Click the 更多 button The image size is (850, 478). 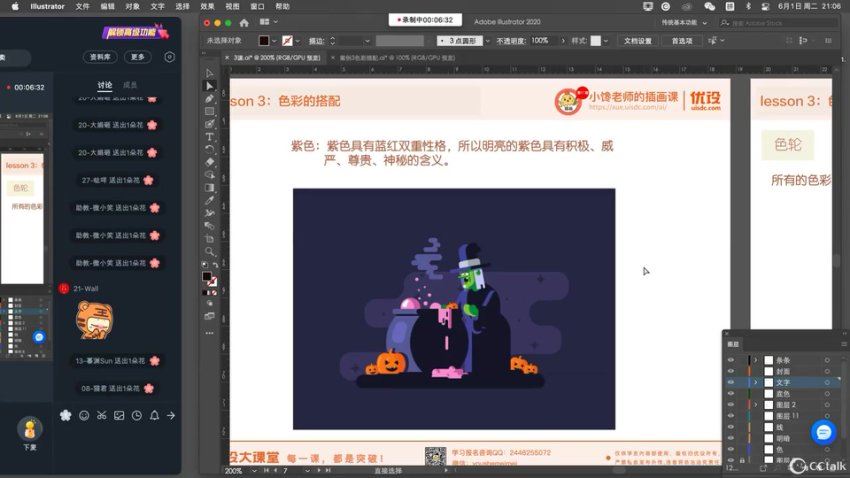pyautogui.click(x=138, y=57)
